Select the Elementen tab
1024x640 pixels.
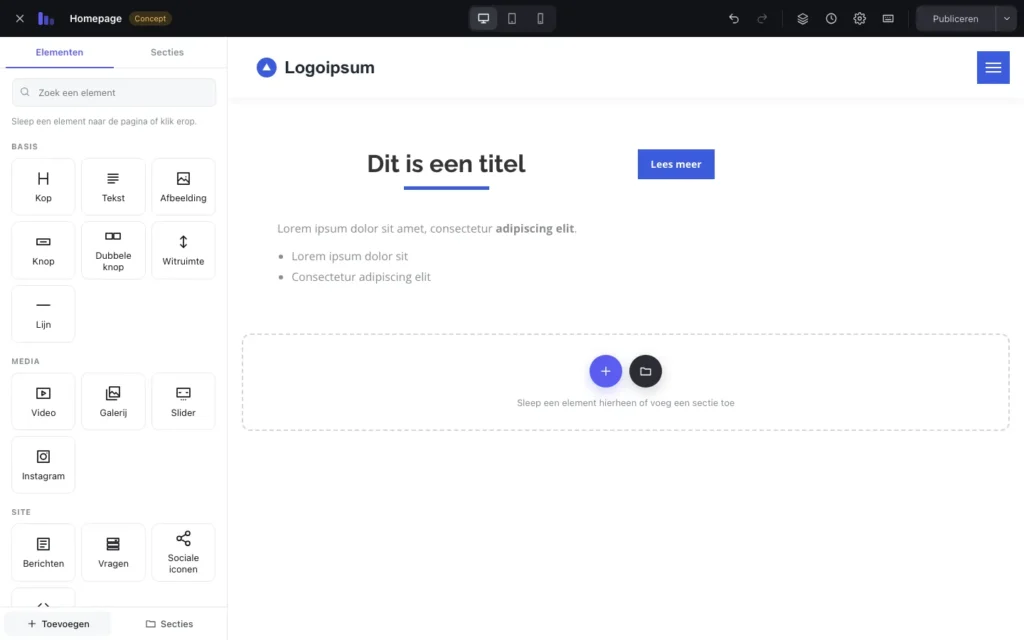coord(59,52)
